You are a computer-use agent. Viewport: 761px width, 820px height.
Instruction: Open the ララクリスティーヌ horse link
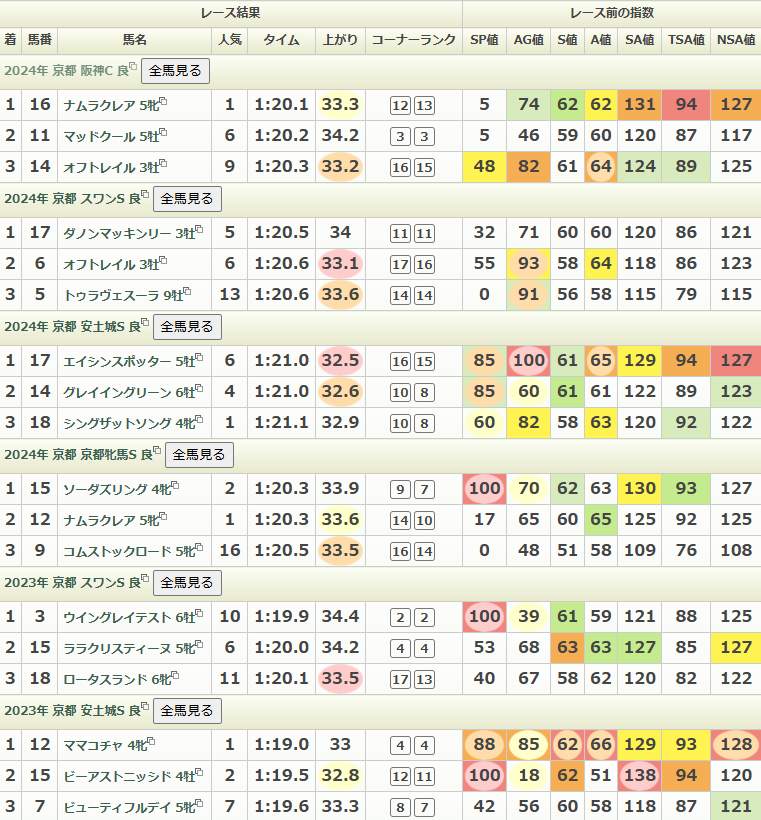117,648
